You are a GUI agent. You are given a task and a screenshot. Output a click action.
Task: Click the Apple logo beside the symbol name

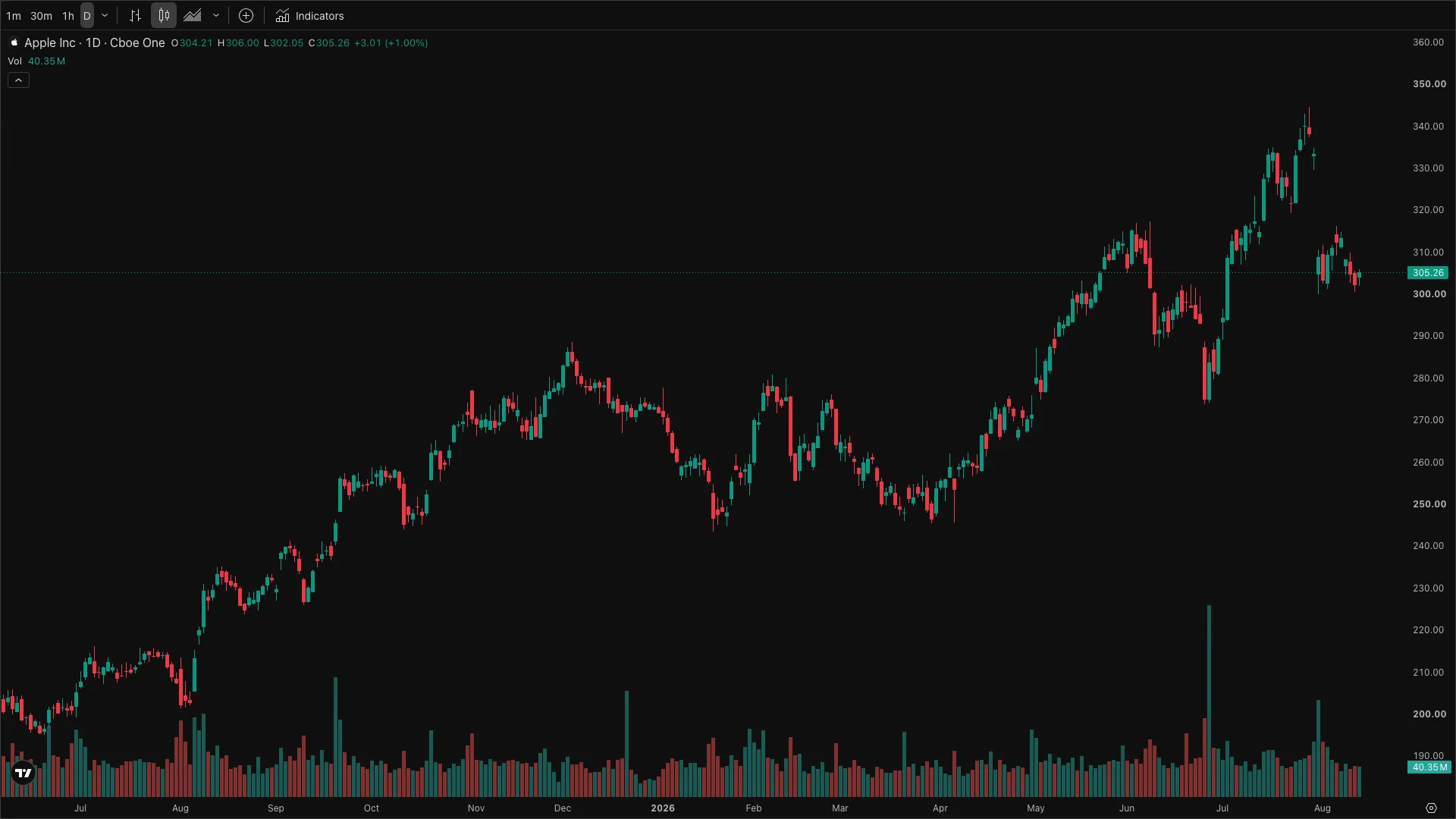click(14, 42)
